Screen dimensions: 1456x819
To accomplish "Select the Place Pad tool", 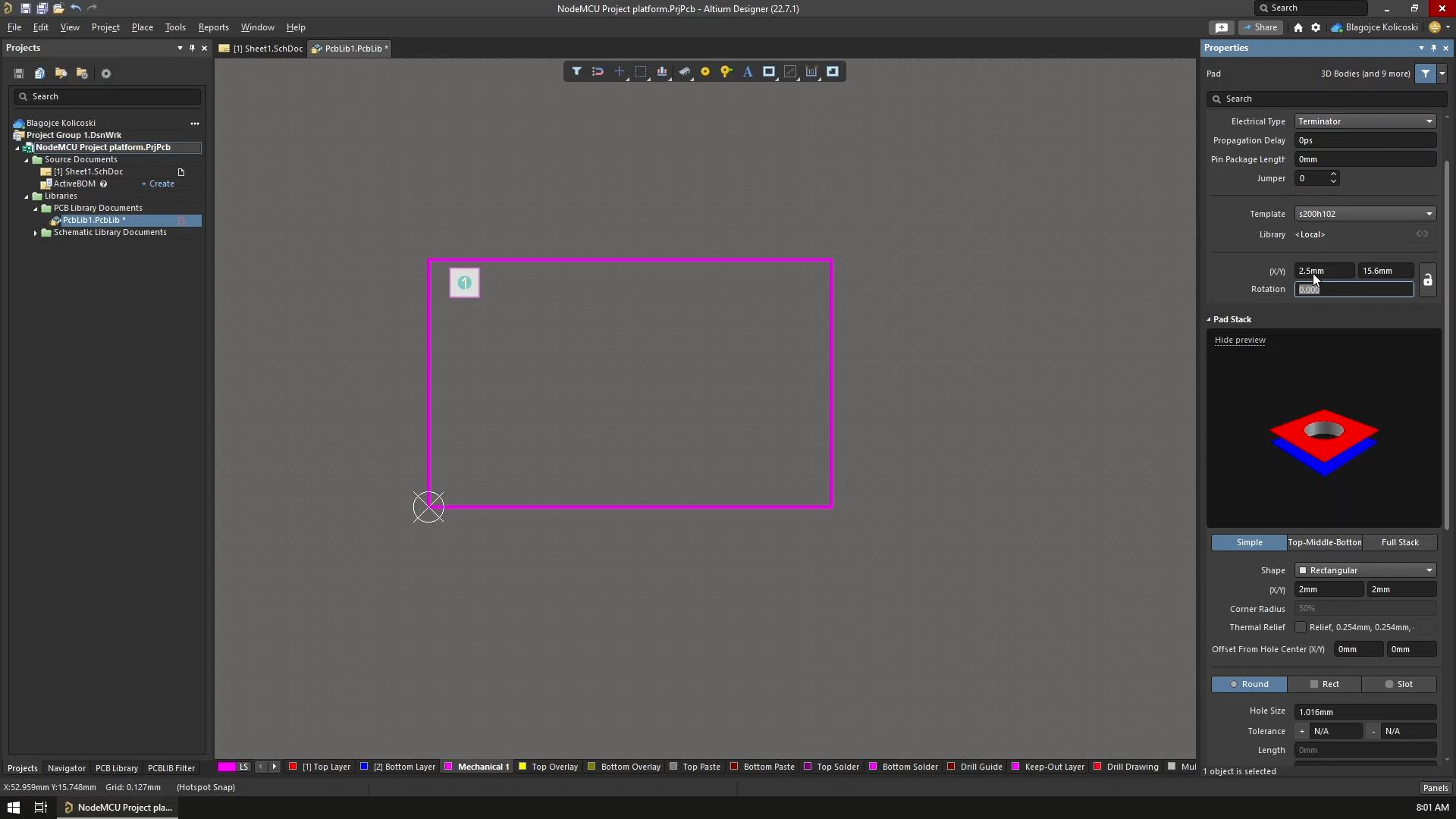I will tap(705, 71).
